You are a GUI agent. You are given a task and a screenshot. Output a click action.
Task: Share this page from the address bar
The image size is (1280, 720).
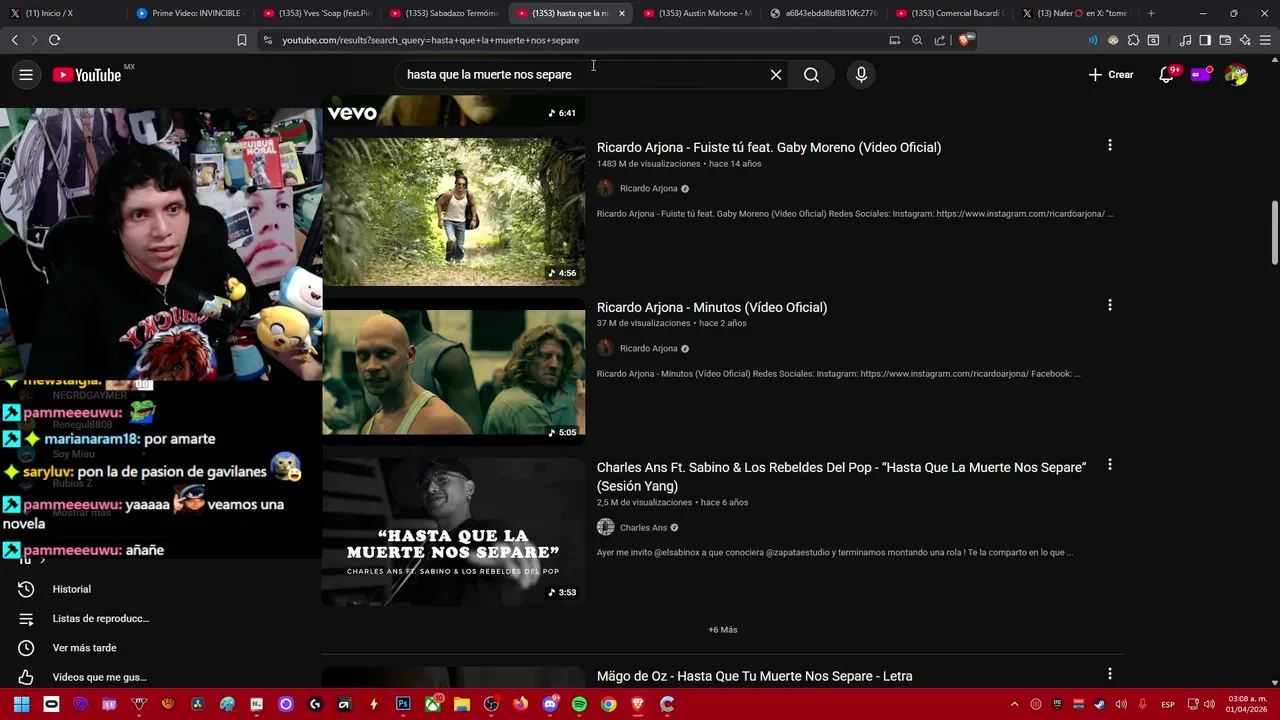(940, 40)
